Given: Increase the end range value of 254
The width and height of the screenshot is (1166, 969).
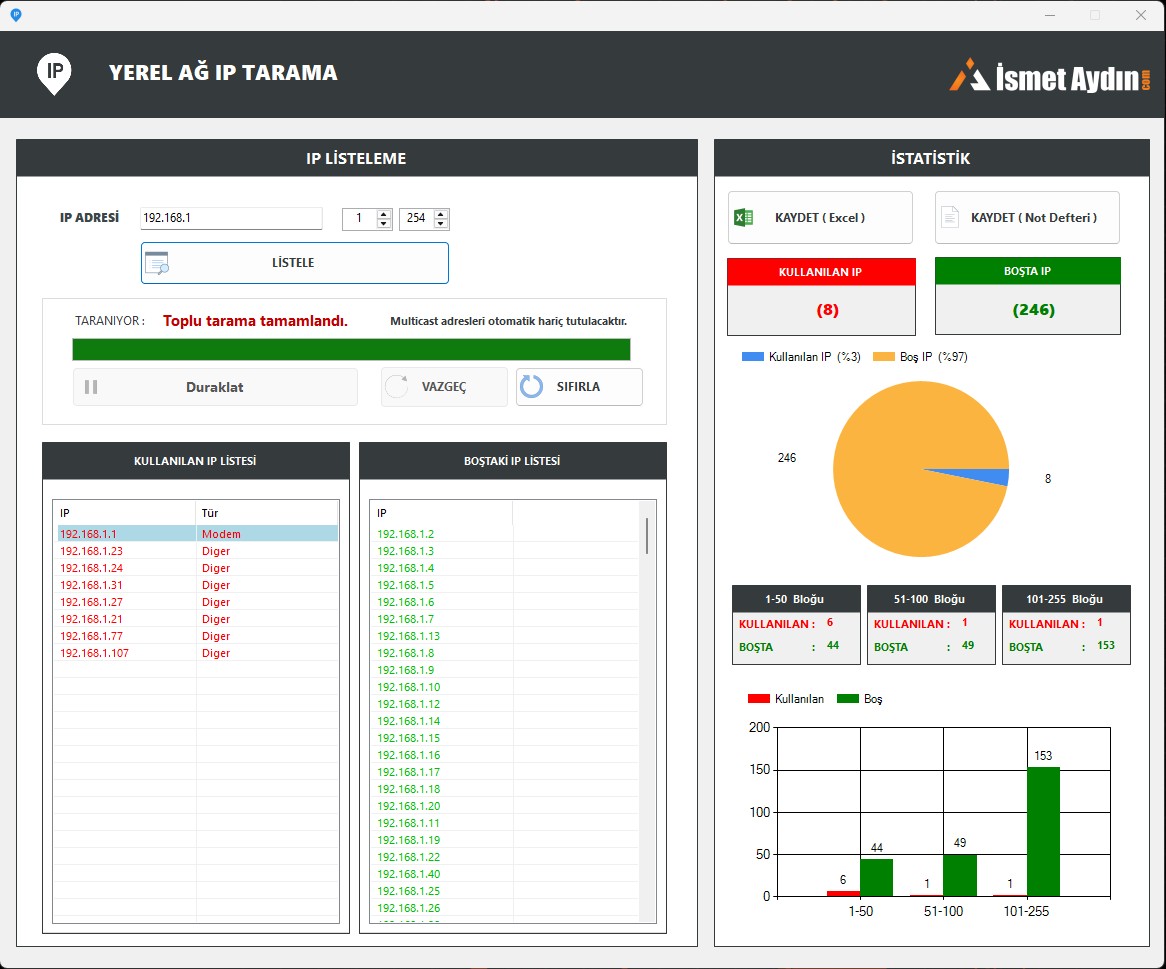Looking at the screenshot, I should pos(441,214).
